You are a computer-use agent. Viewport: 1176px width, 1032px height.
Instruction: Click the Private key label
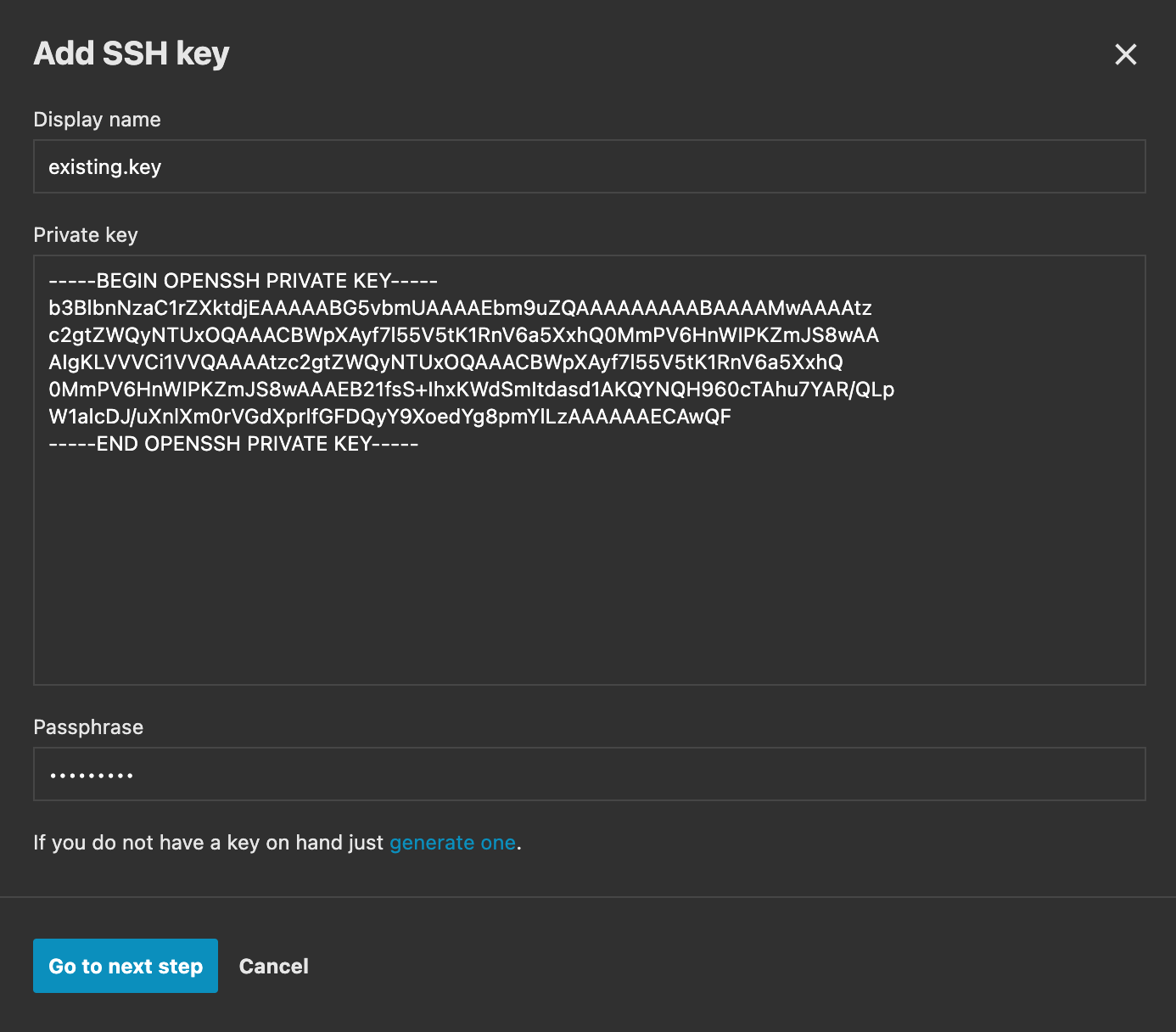coord(85,235)
